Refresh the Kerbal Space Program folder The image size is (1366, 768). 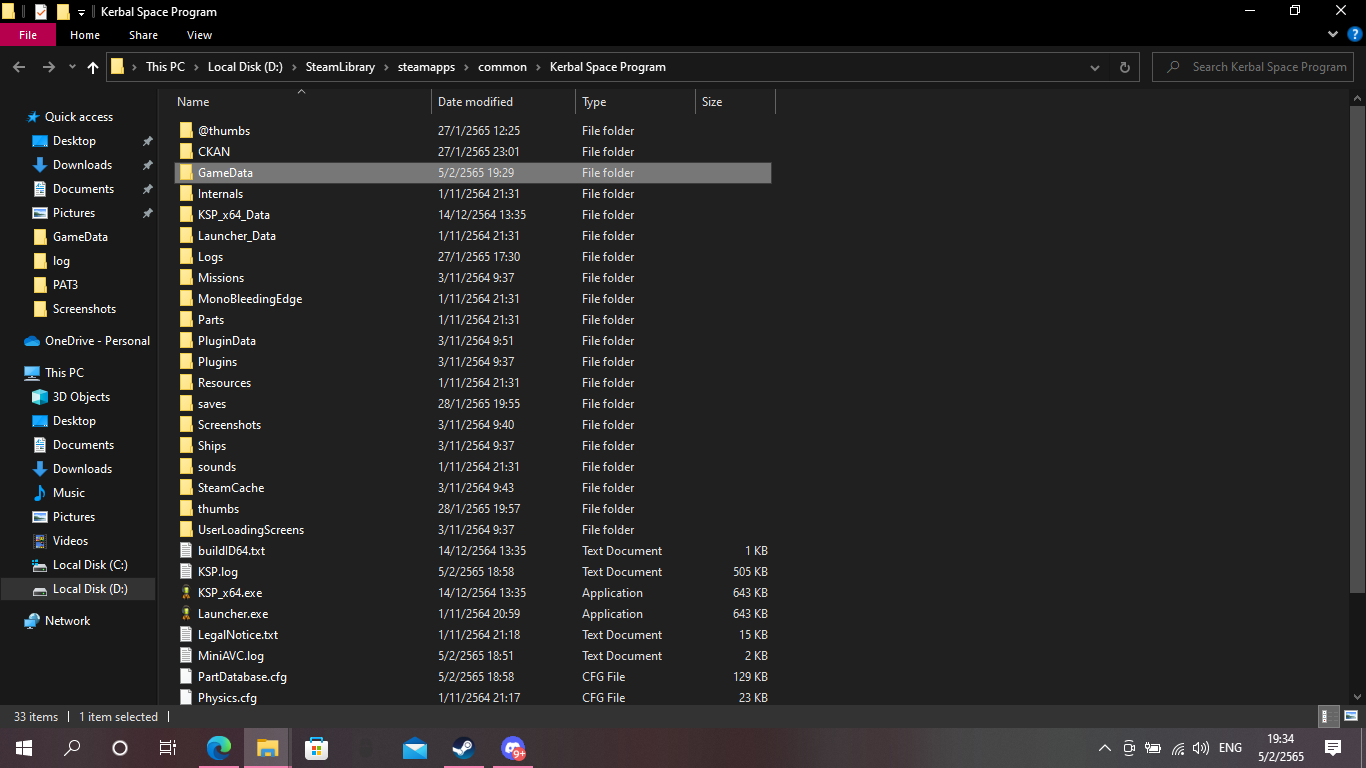pos(1125,67)
